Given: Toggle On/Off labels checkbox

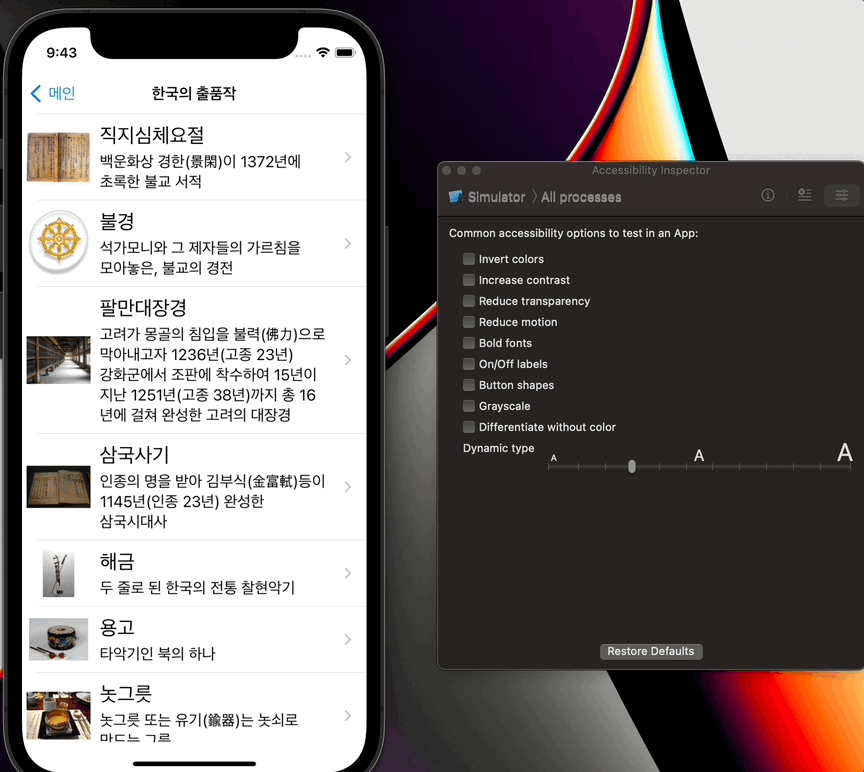Looking at the screenshot, I should tap(469, 364).
